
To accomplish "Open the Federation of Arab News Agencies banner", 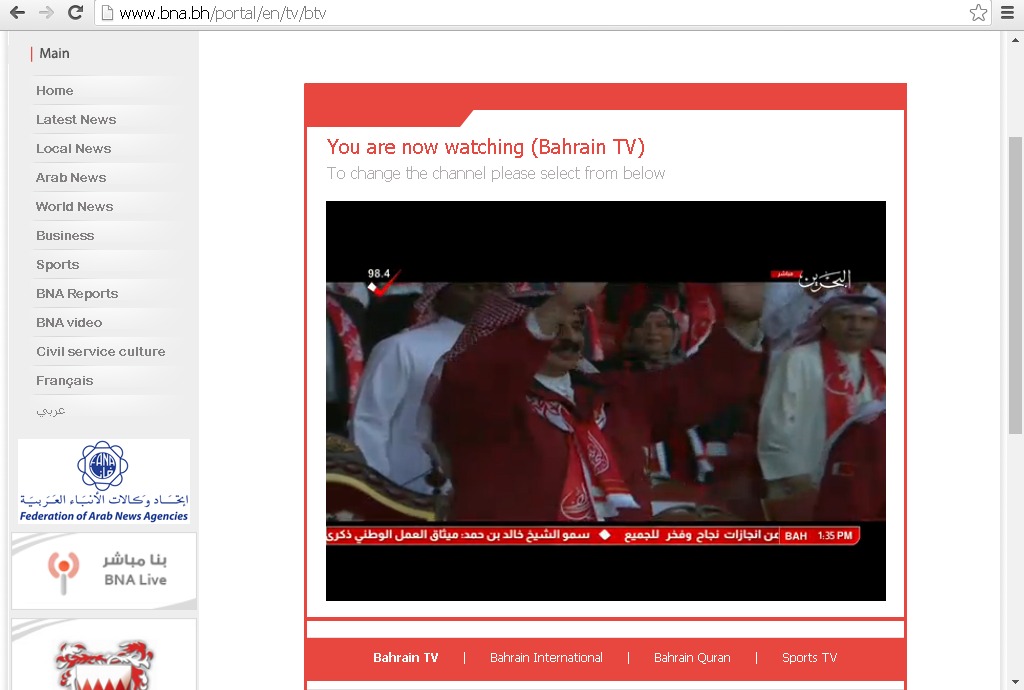I will [x=104, y=481].
